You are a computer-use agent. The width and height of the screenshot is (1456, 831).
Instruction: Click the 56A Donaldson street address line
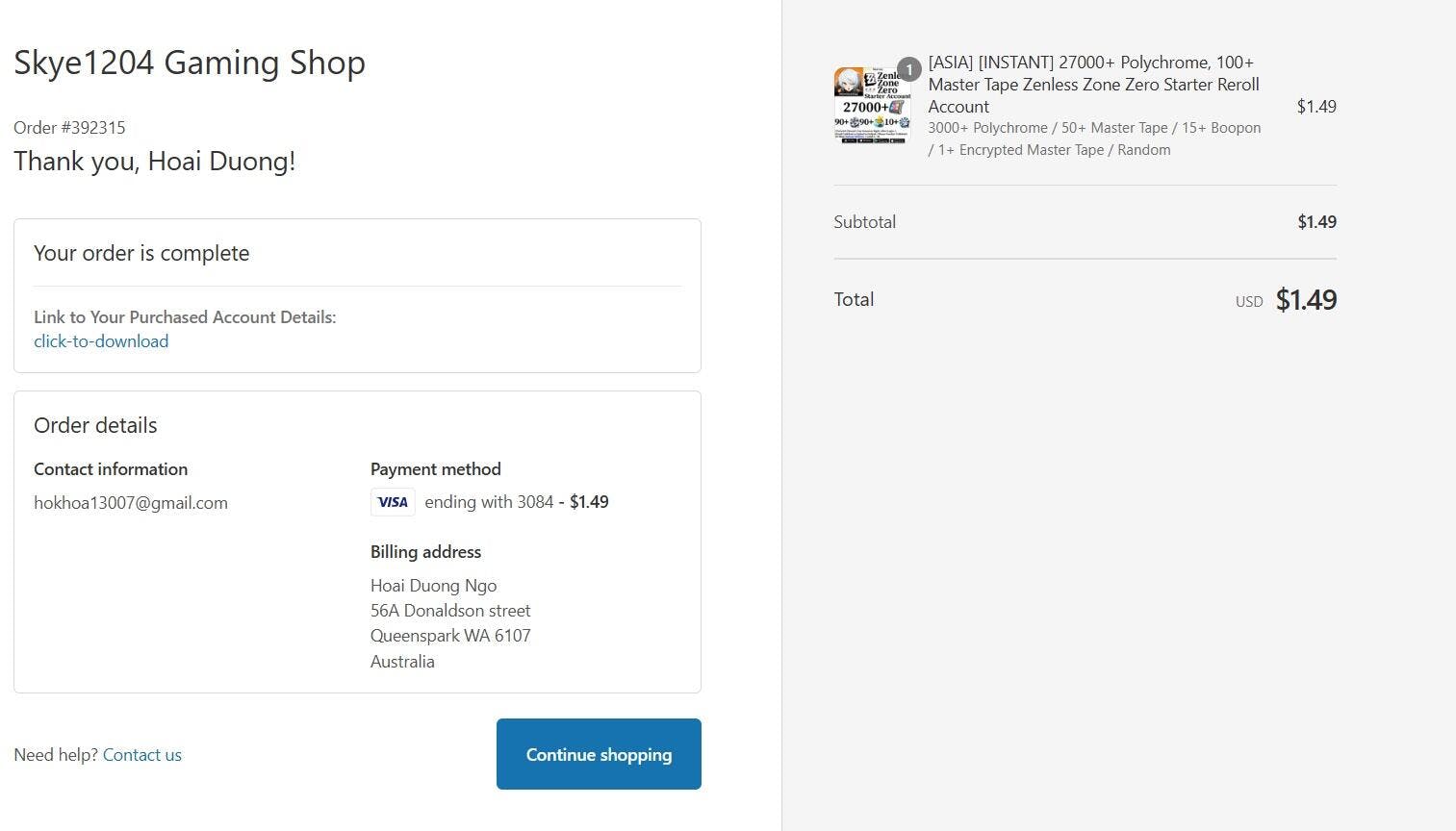450,611
